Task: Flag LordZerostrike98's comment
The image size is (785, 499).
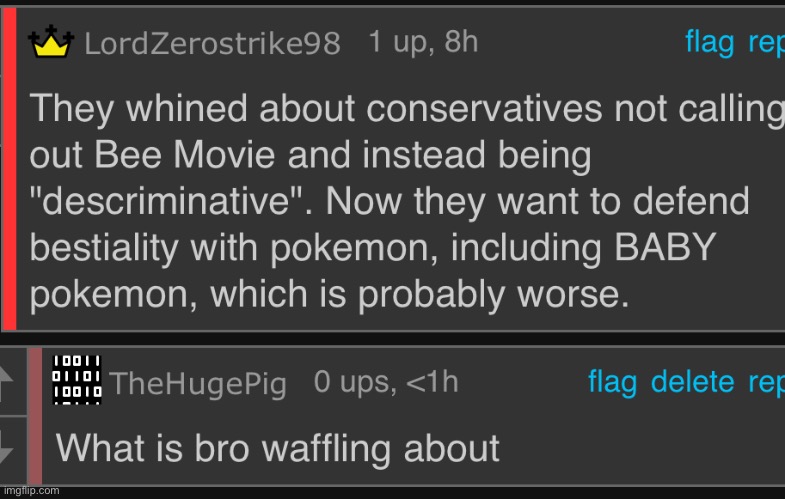Action: click(709, 42)
